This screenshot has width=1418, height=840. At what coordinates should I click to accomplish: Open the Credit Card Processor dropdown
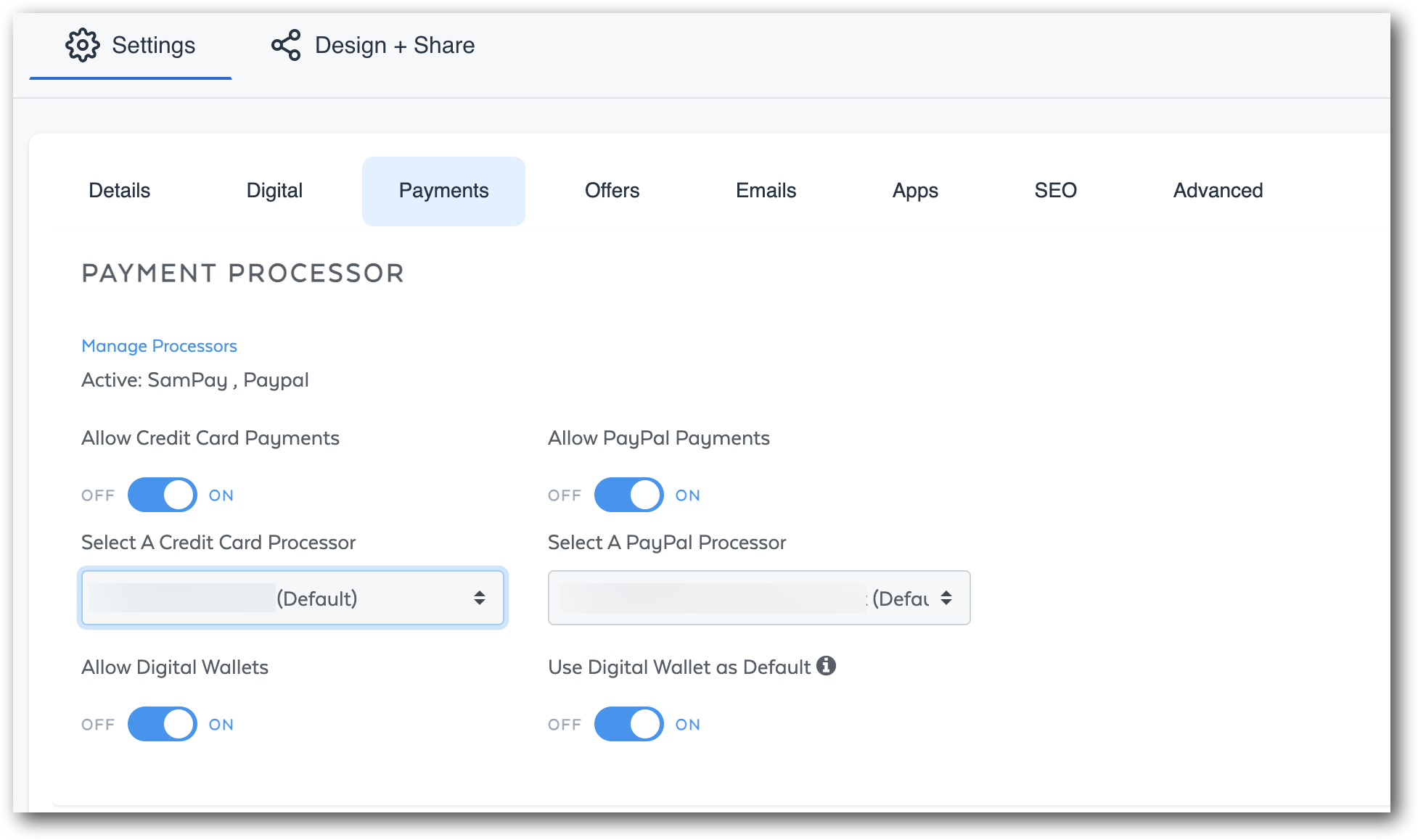click(292, 598)
